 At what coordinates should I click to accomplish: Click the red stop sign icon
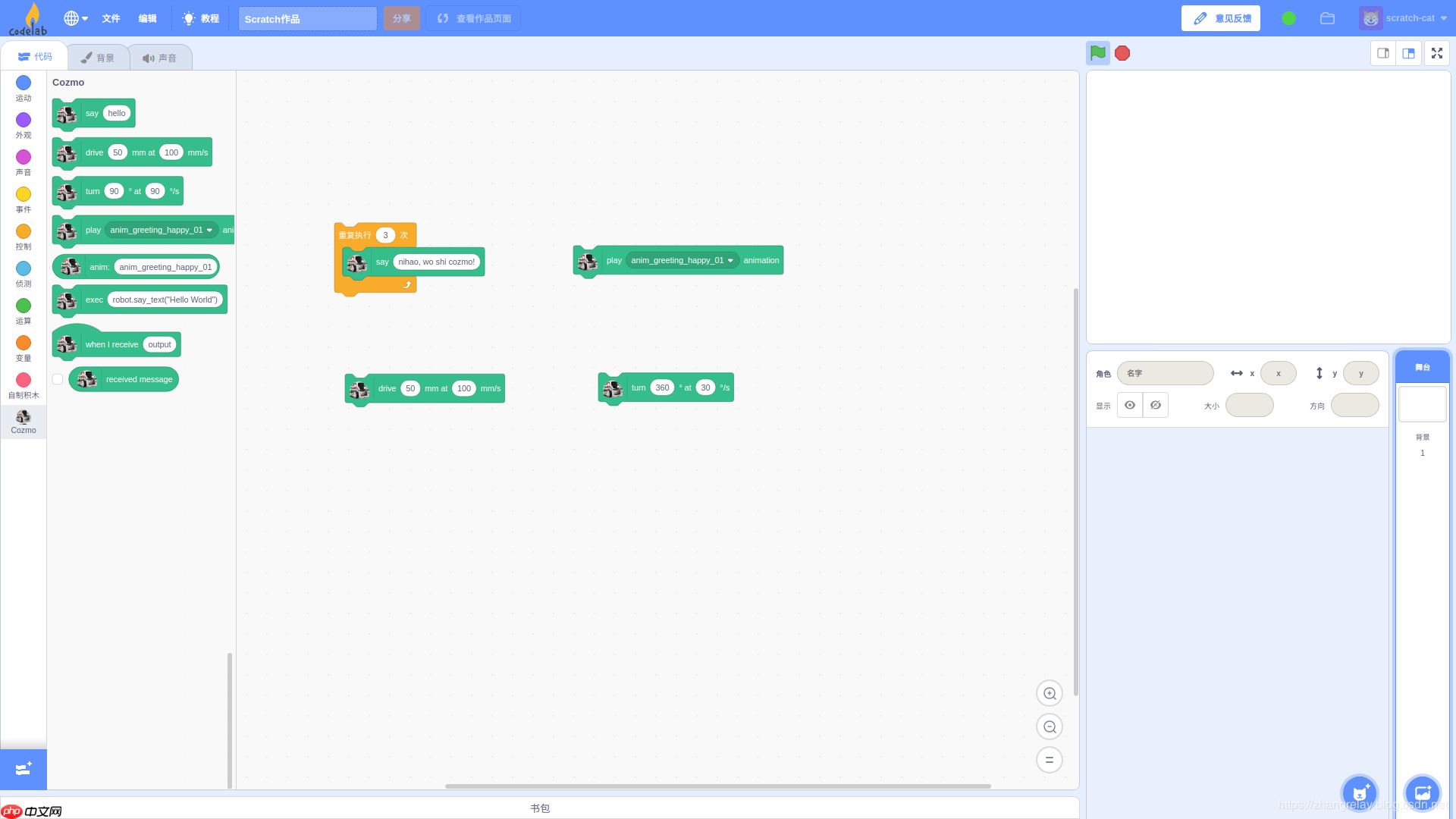1122,53
